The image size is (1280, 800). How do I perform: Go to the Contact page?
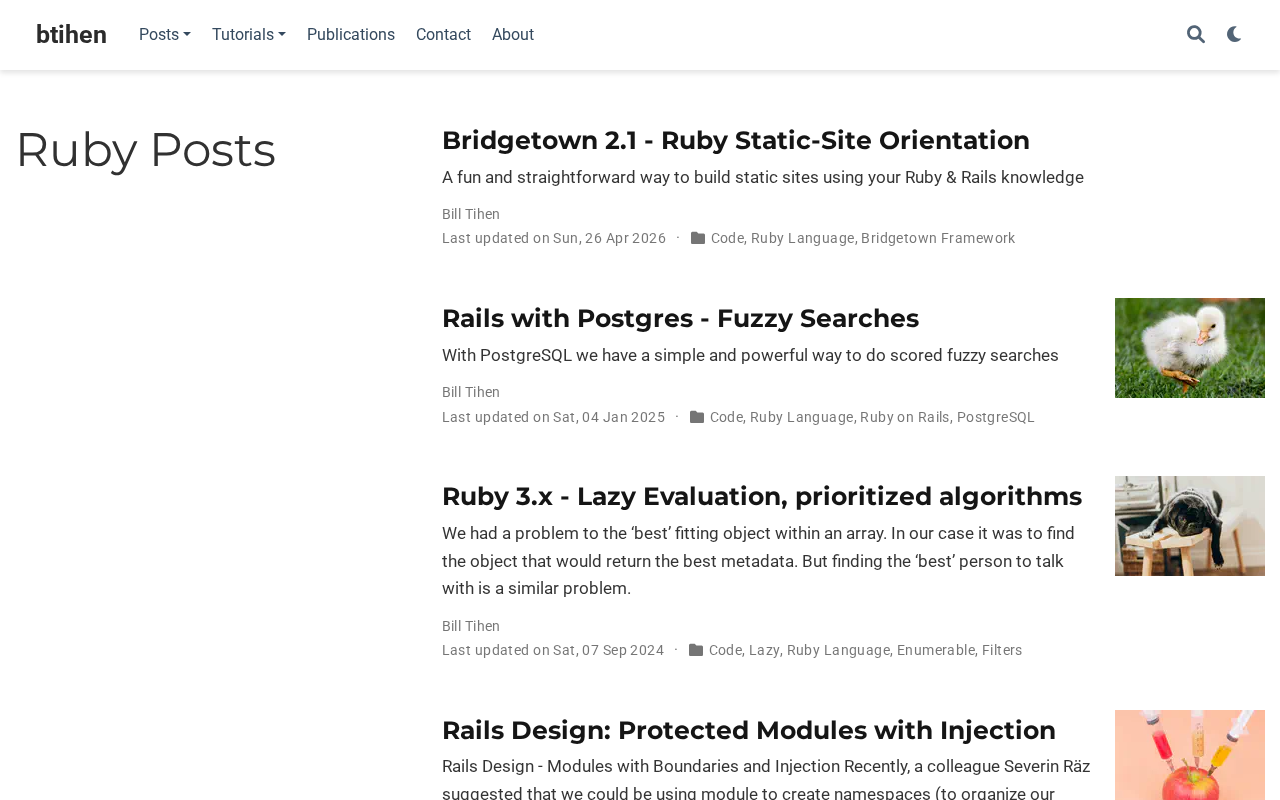click(443, 35)
